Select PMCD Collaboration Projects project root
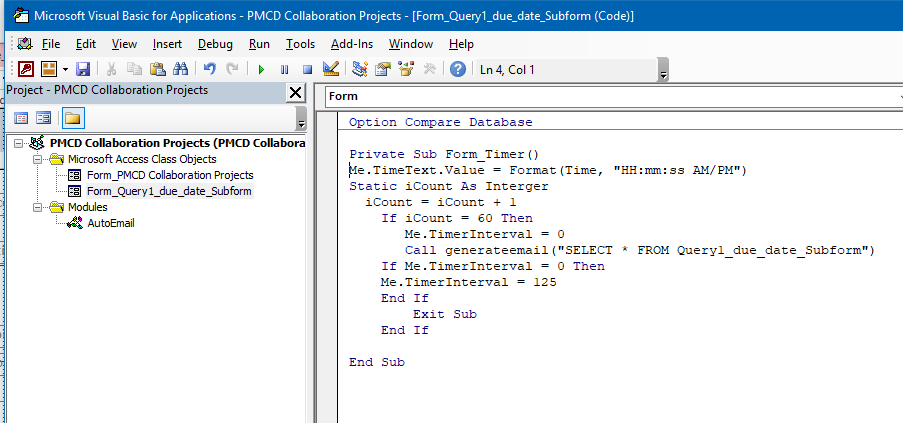 178,143
